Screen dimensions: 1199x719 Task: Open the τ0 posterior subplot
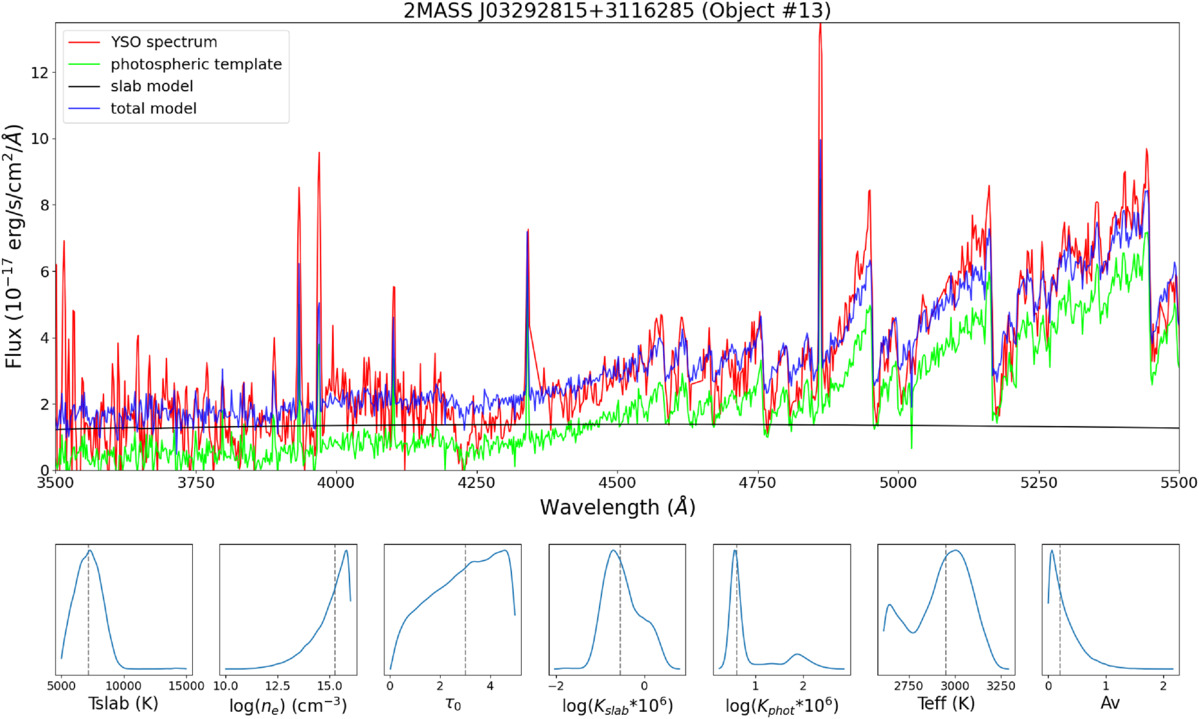tap(453, 609)
